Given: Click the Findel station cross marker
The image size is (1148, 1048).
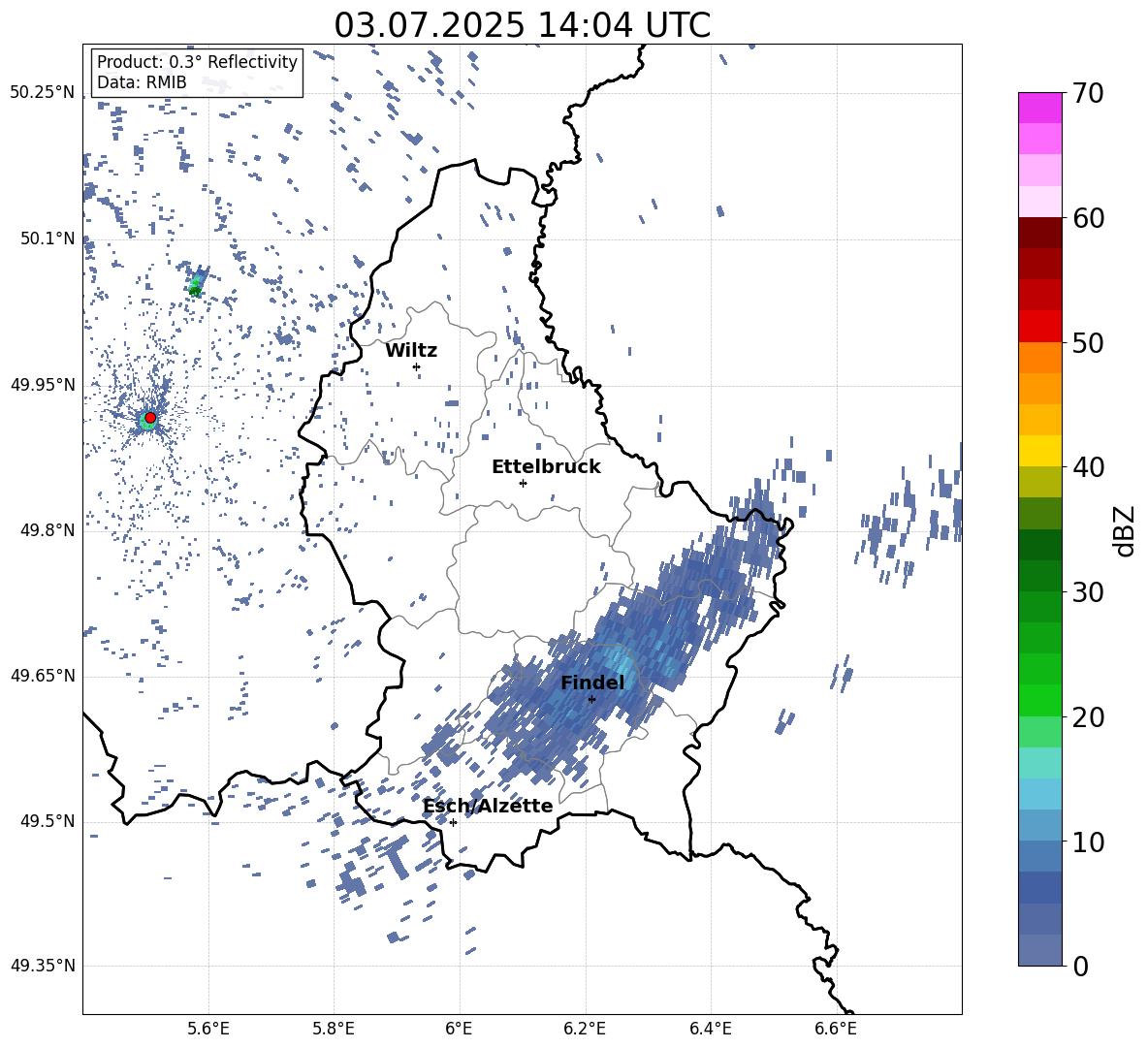Looking at the screenshot, I should (x=591, y=700).
